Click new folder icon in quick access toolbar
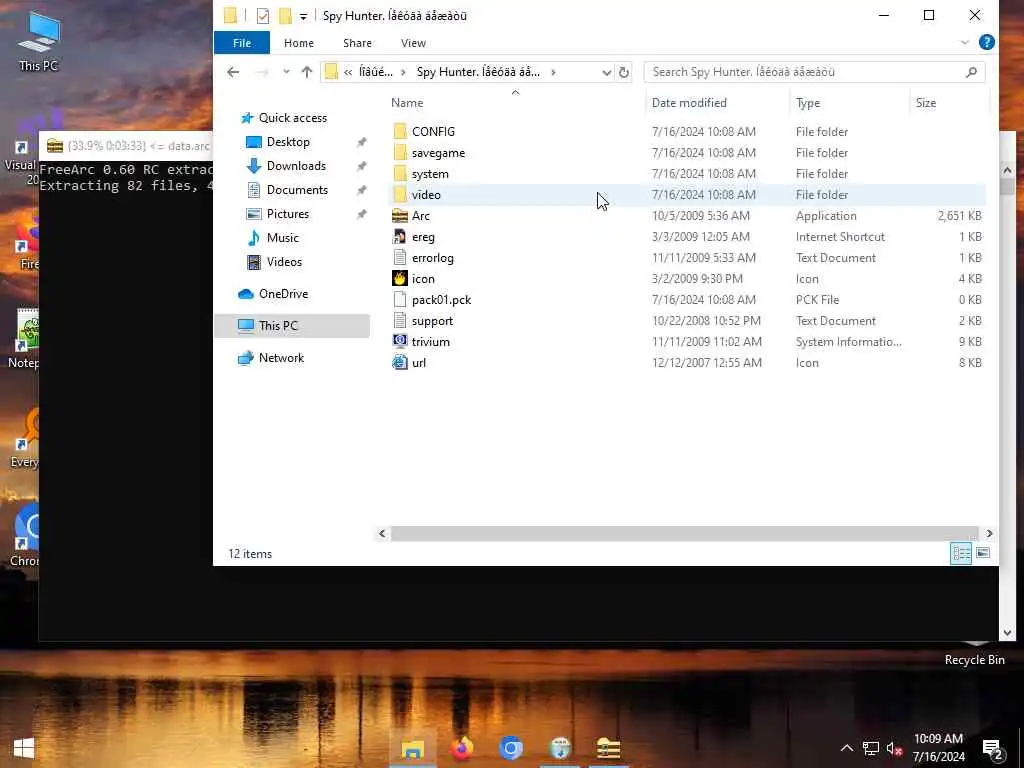 (x=285, y=16)
